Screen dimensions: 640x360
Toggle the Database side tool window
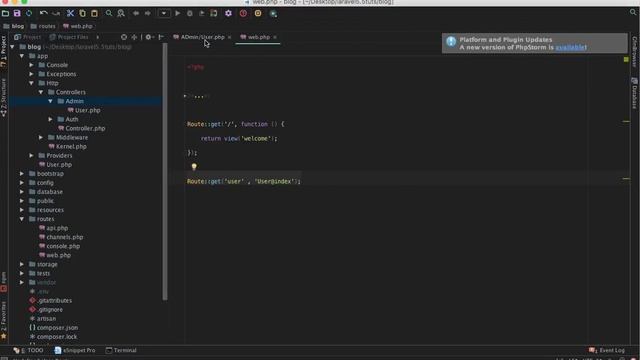[634, 93]
